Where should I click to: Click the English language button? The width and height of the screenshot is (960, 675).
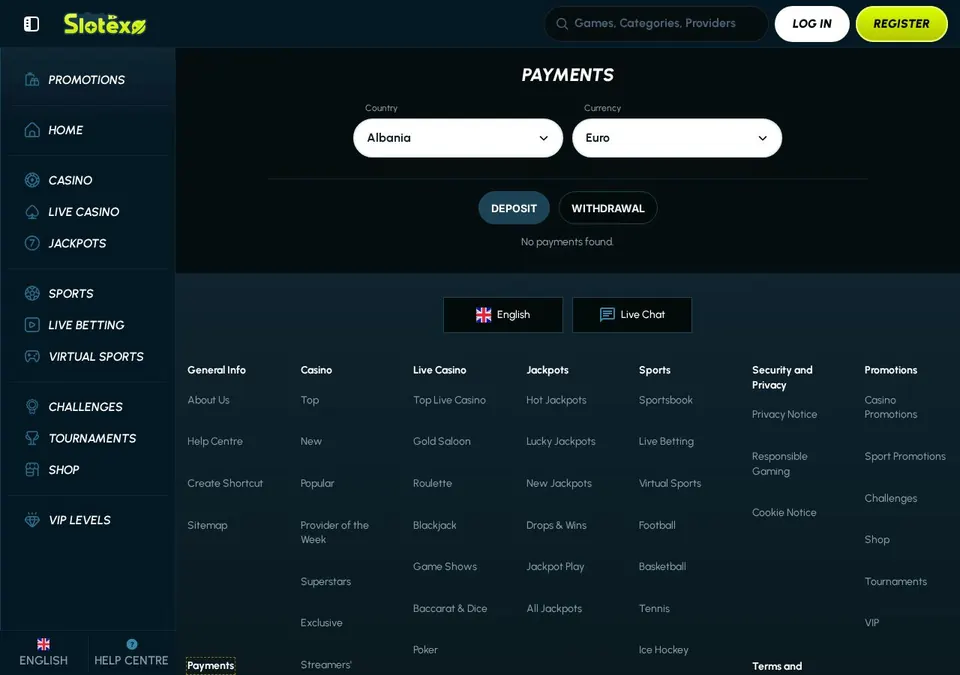(x=503, y=315)
